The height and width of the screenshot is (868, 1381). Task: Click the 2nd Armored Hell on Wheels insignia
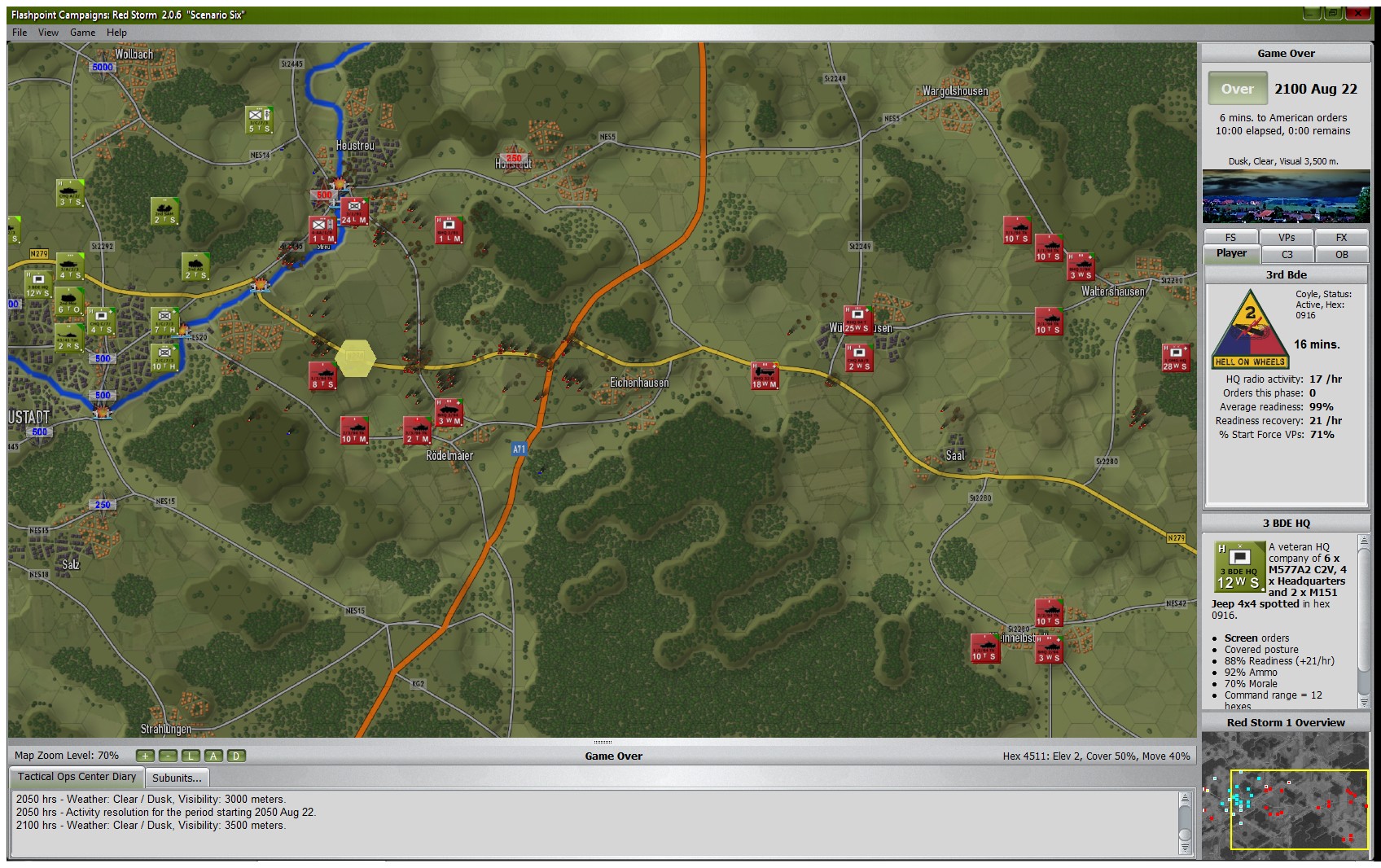coord(1249,328)
